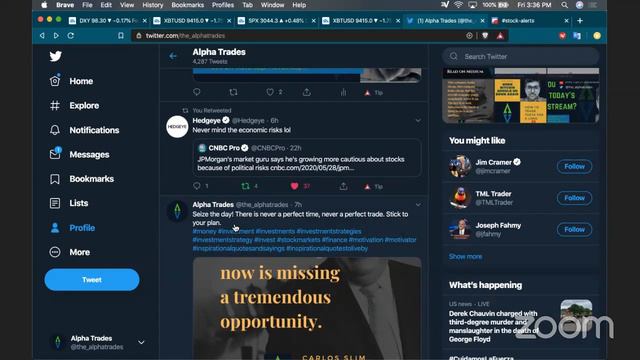Click the browser back button
The image size is (640, 360).
[42, 36]
